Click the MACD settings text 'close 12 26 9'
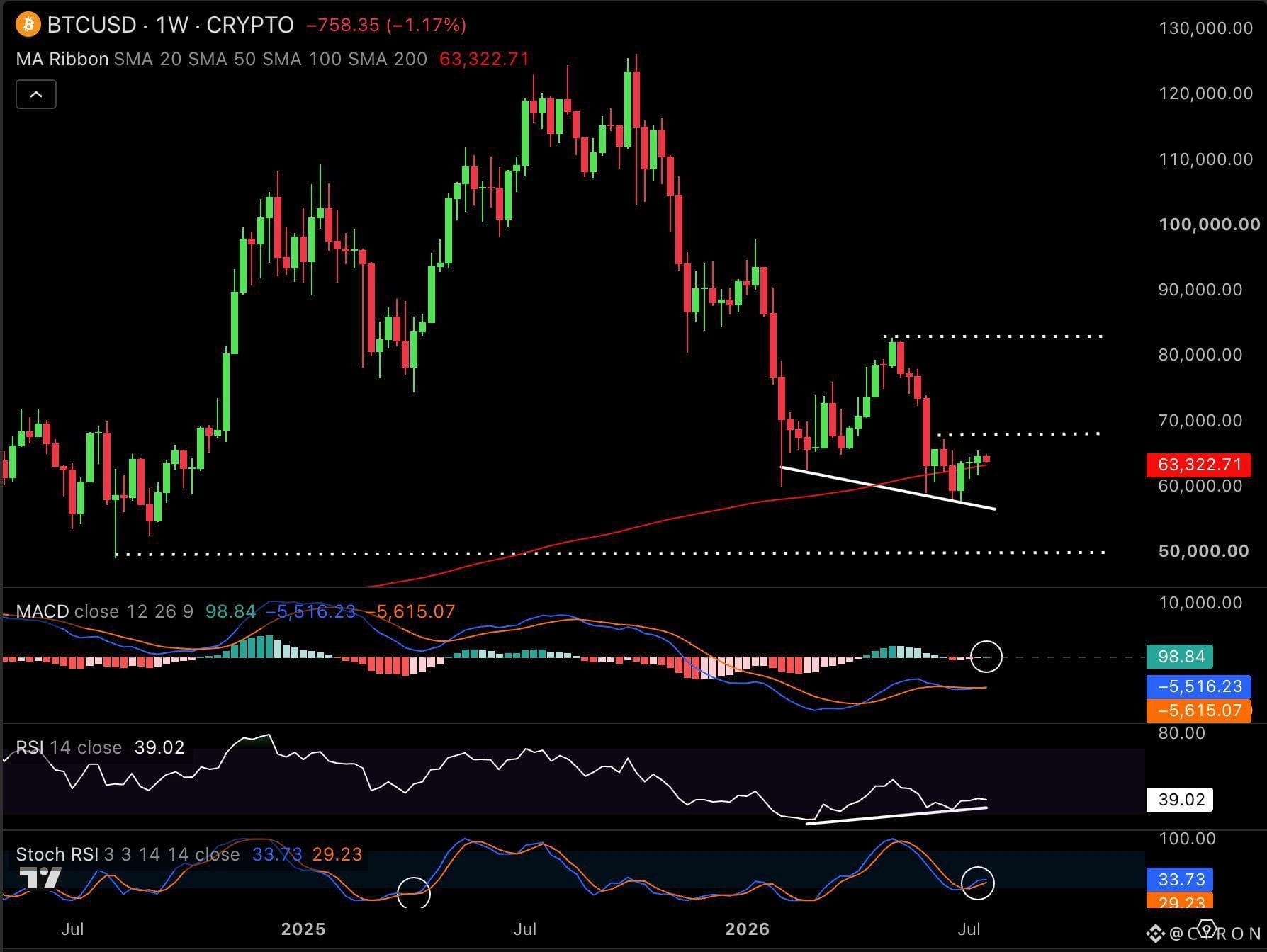Viewport: 1267px width, 952px height. [133, 611]
